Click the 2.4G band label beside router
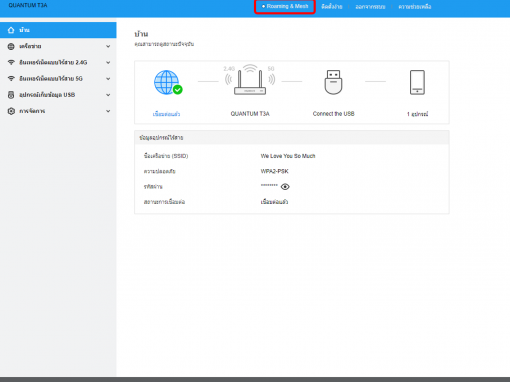 pos(229,69)
